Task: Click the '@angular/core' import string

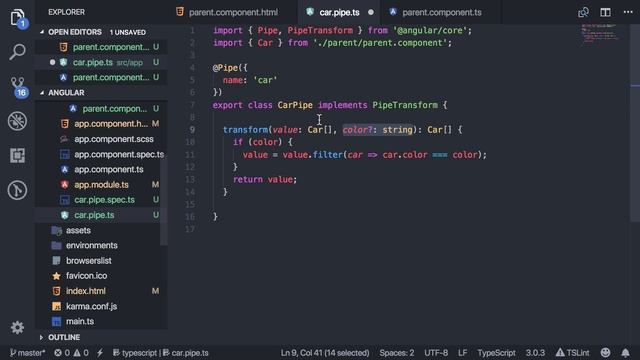Action: (x=430, y=30)
